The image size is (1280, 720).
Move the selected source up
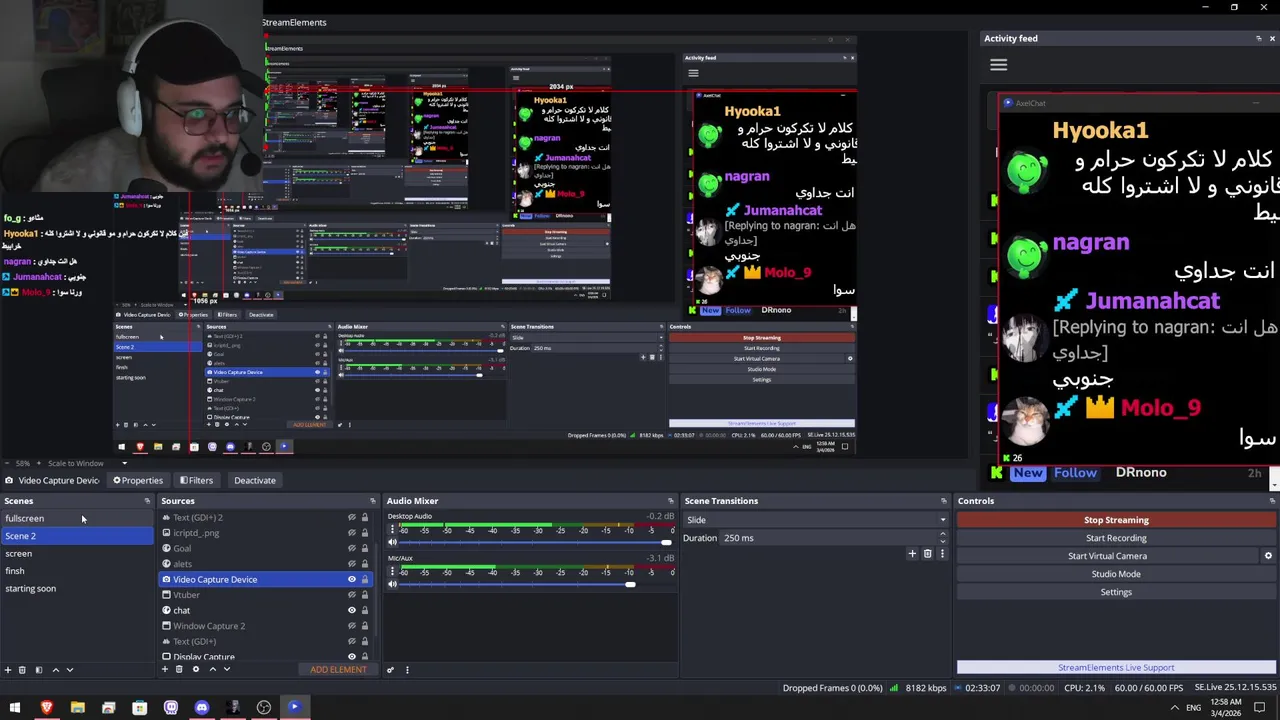(212, 670)
